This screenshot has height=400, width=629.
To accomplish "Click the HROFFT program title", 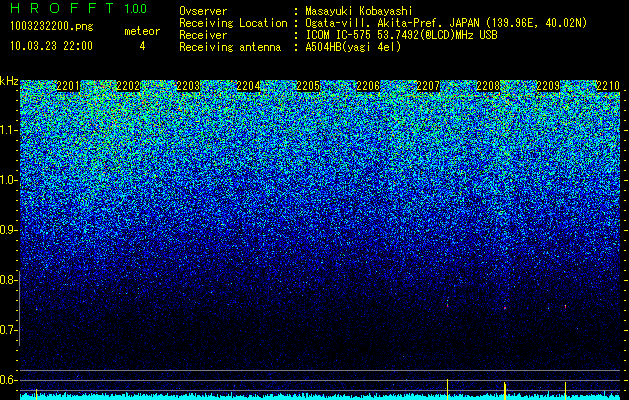I will point(62,8).
